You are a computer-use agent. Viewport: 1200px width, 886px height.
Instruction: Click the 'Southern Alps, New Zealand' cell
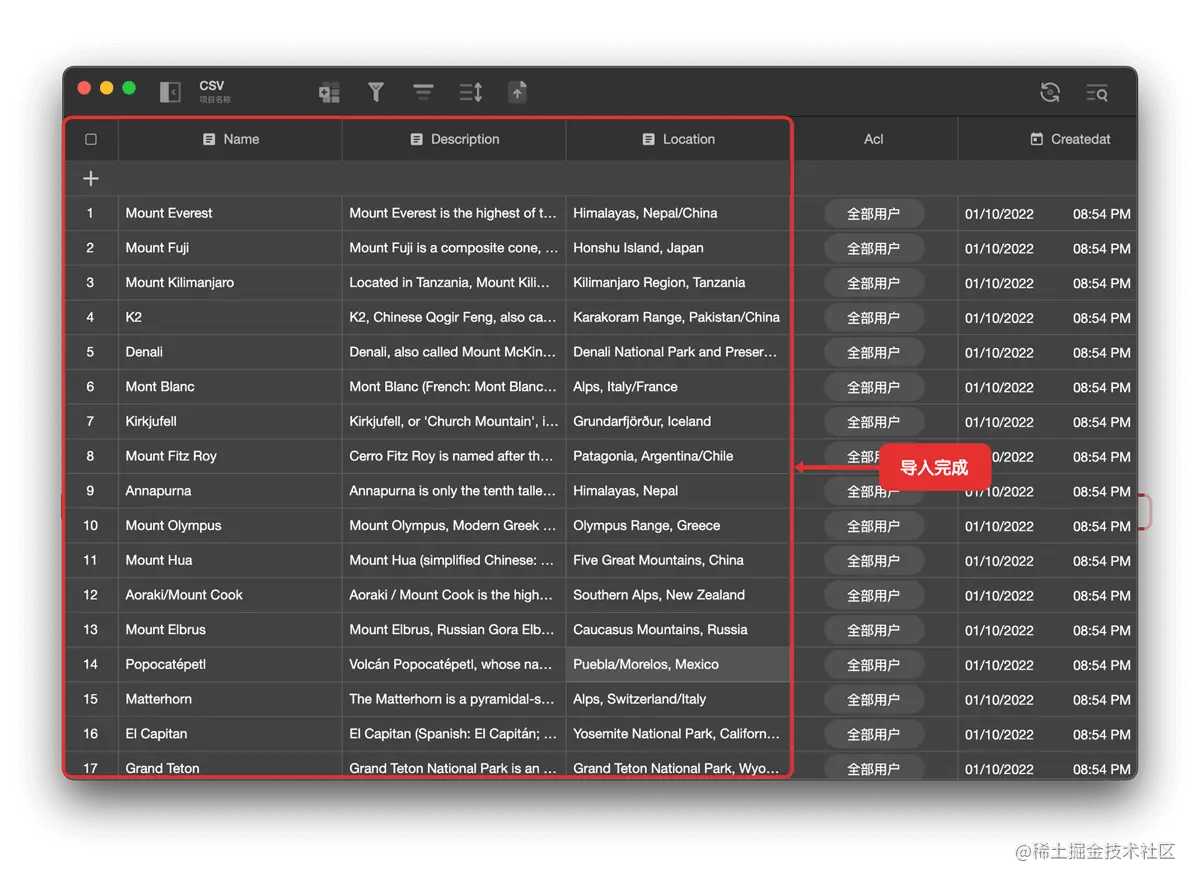[678, 595]
